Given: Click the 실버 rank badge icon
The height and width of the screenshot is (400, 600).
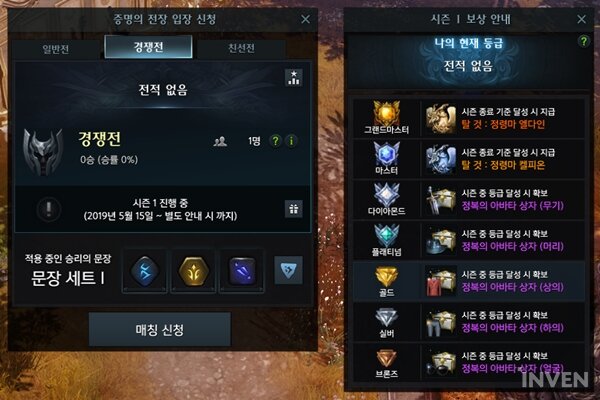Looking at the screenshot, I should [x=386, y=318].
